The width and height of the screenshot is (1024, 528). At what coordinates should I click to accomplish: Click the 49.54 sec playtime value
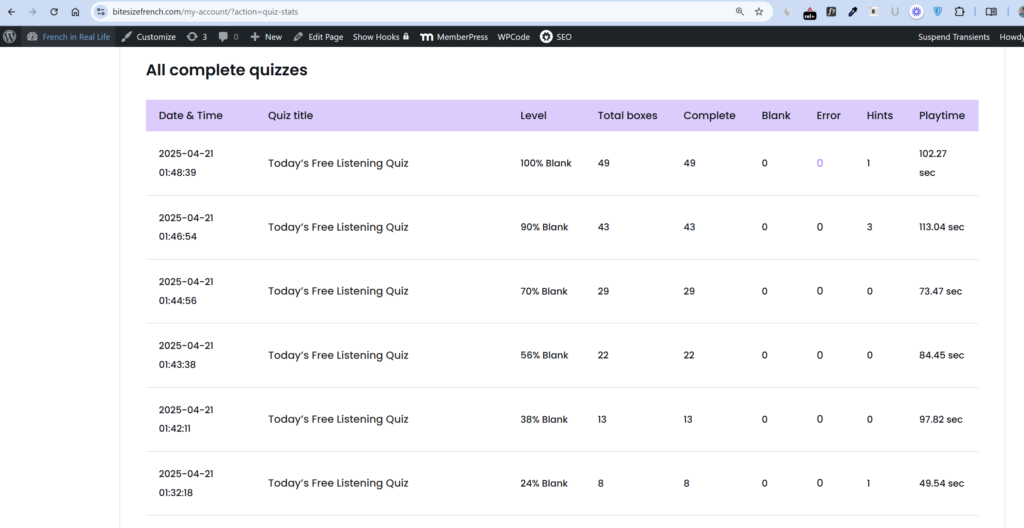[942, 484]
